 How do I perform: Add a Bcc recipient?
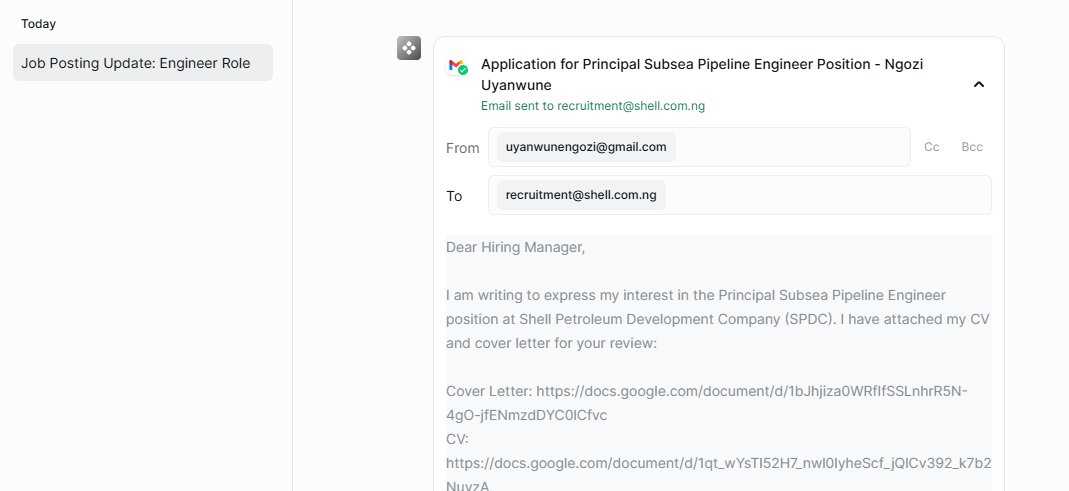[972, 147]
